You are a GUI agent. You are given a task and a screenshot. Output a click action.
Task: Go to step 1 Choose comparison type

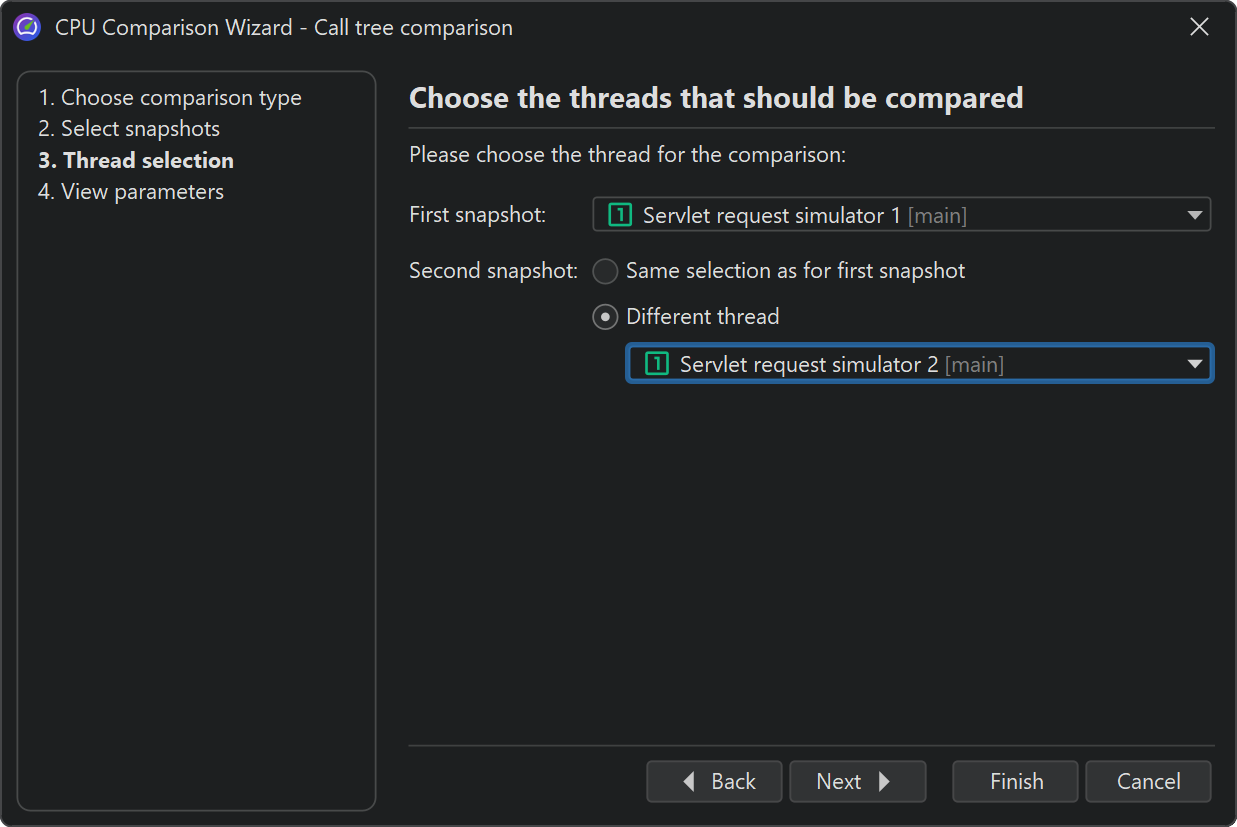[x=170, y=98]
